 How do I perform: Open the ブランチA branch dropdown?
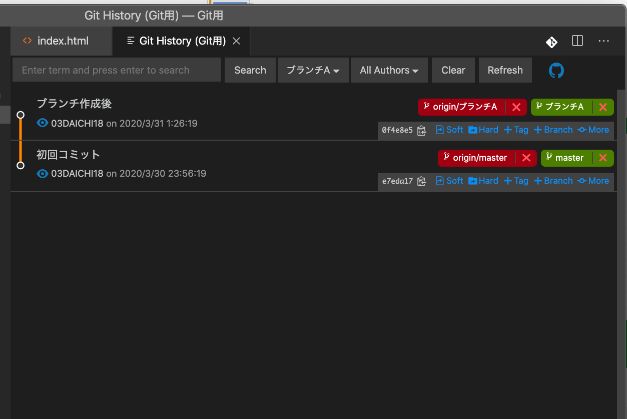[x=313, y=70]
